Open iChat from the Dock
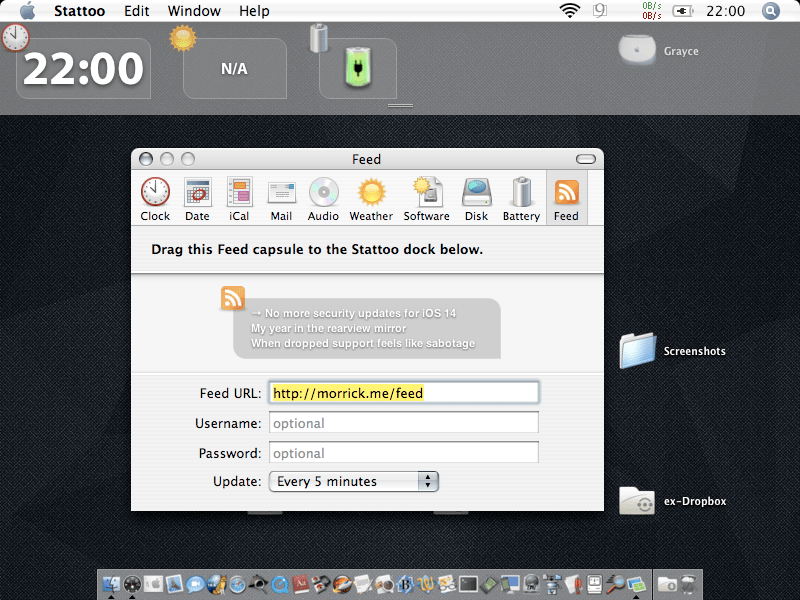 [195, 584]
